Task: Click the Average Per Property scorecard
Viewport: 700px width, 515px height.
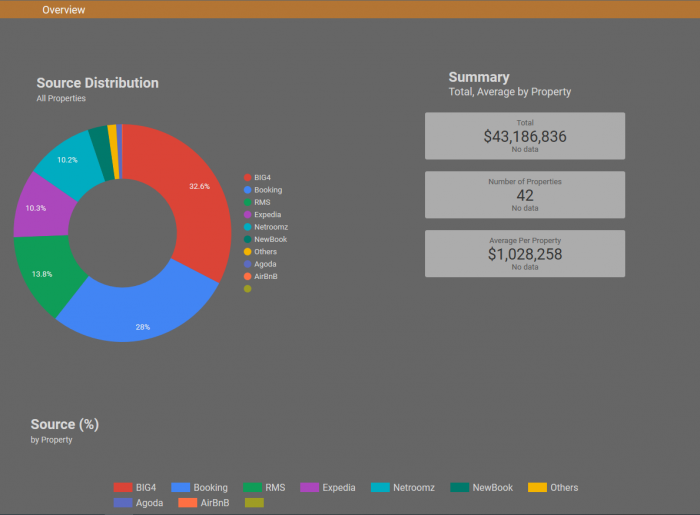Action: (x=525, y=254)
